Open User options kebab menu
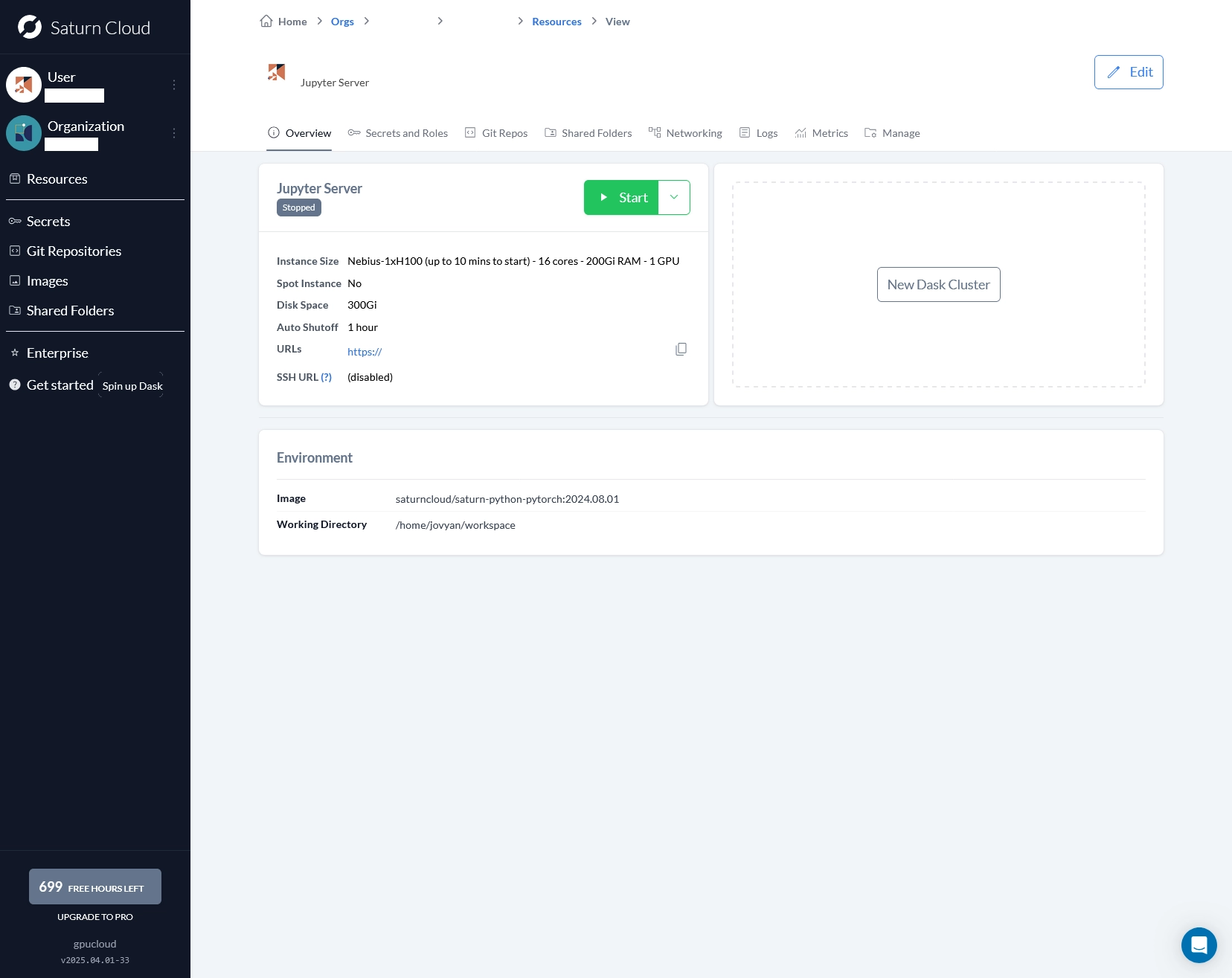Screen dimensions: 1232x978 [174, 85]
